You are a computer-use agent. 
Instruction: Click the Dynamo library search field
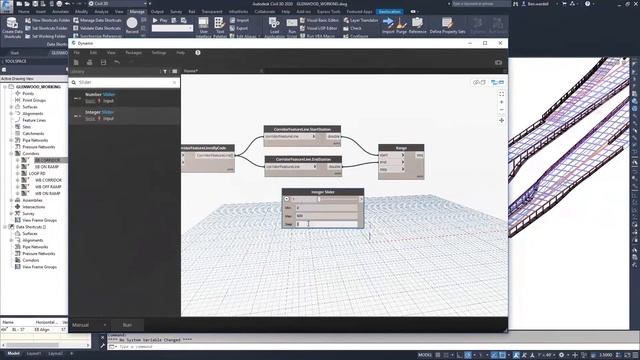[124, 82]
